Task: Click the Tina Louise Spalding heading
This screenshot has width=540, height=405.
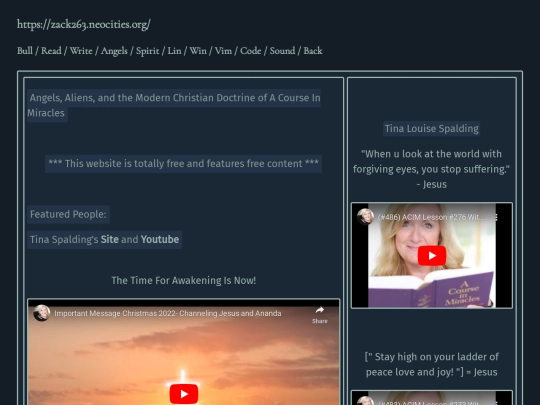Action: click(432, 128)
